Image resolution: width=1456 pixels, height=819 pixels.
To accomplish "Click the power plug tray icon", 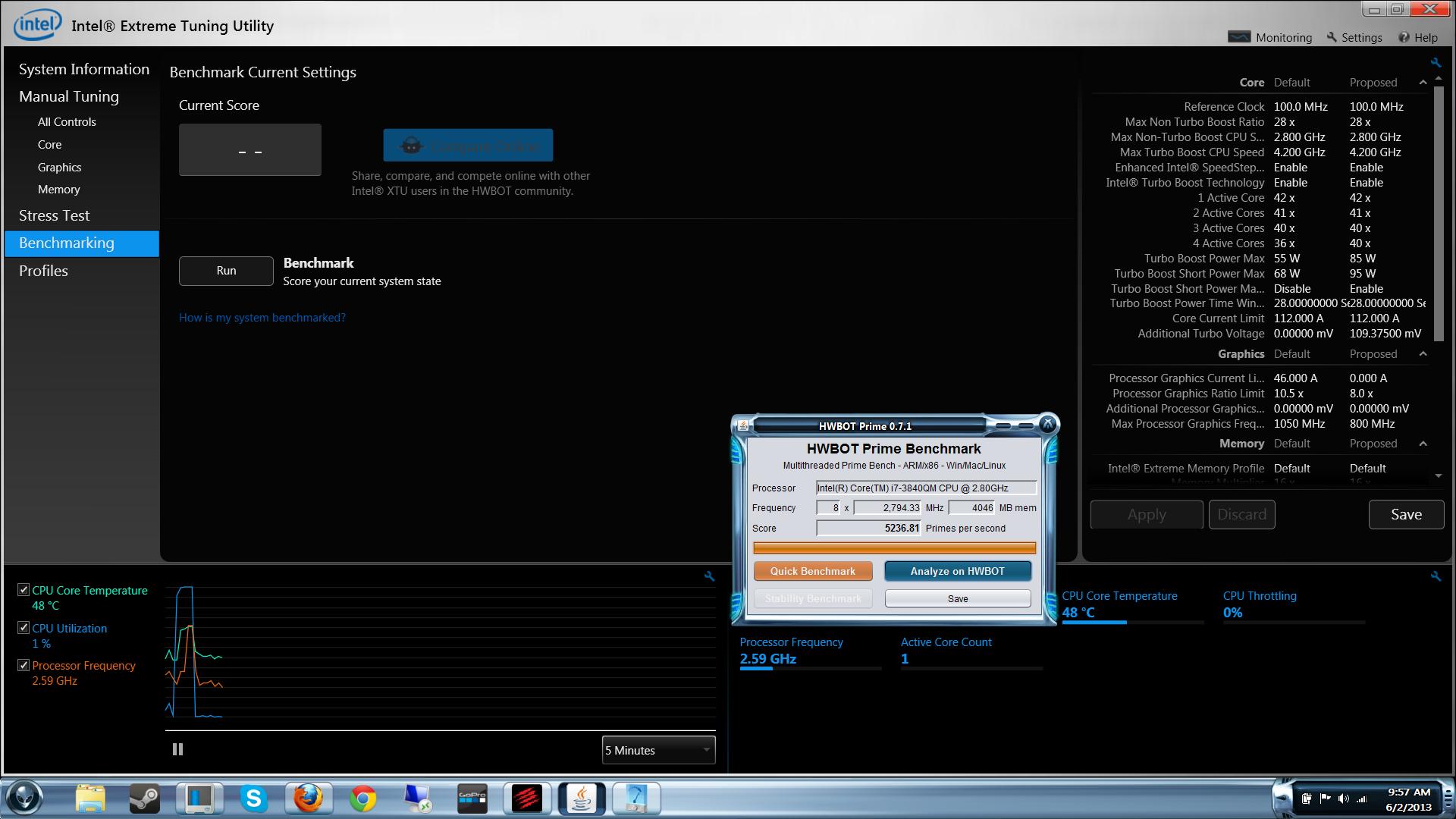I will [1307, 799].
